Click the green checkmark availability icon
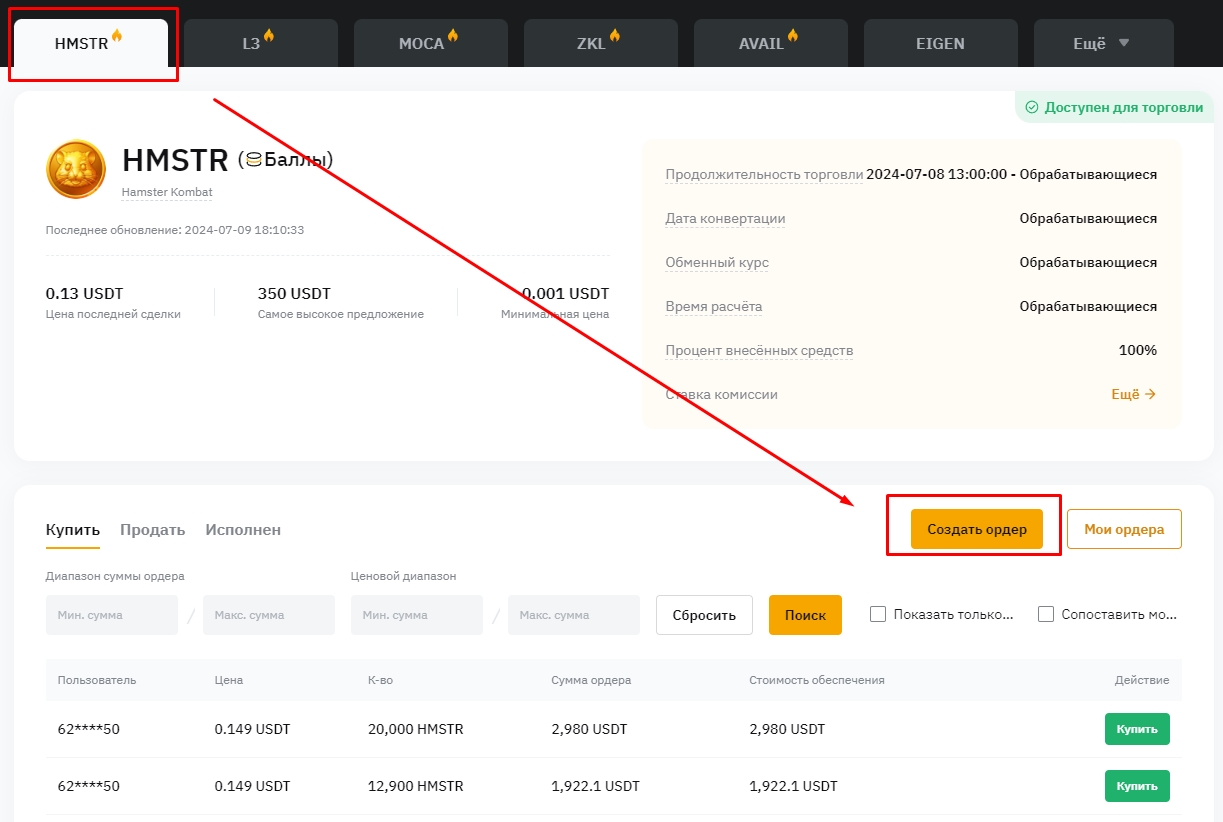 1032,107
